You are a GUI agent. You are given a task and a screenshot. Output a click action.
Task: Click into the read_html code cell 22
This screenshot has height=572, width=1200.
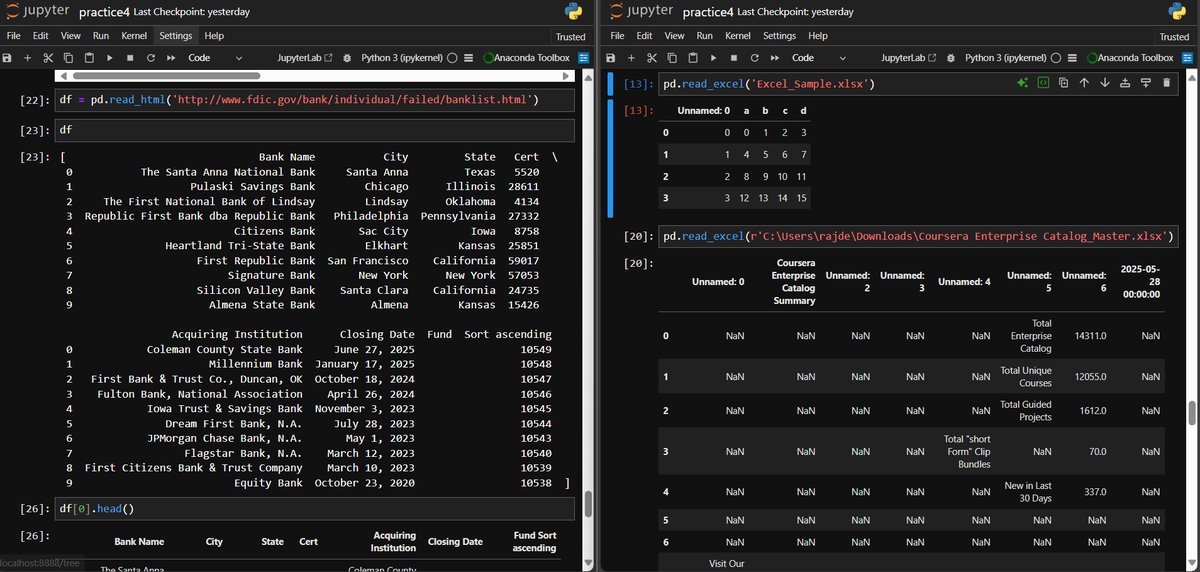point(316,100)
